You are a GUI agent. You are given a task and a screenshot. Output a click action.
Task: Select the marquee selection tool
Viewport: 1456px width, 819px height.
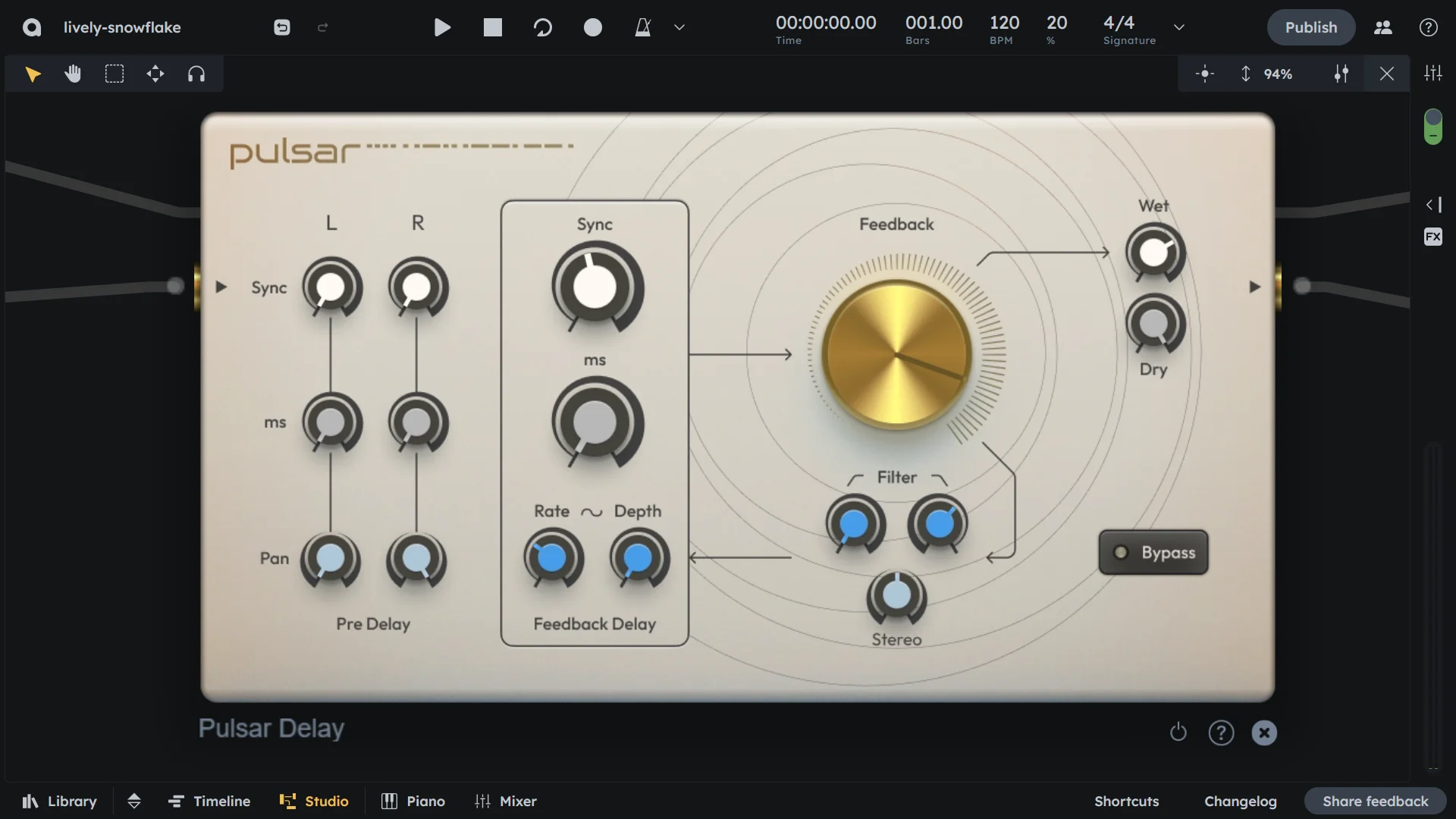point(114,74)
